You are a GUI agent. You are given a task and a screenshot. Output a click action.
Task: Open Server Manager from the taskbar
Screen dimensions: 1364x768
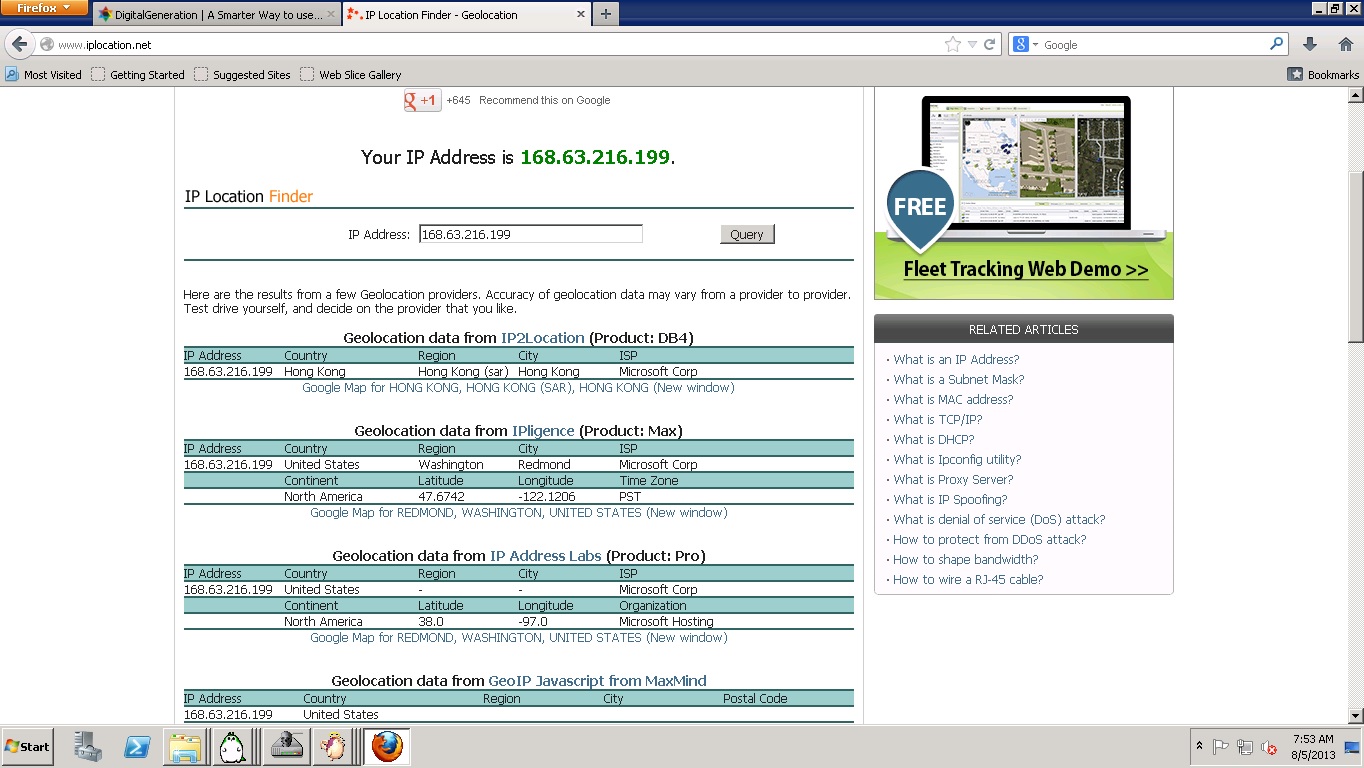pyautogui.click(x=88, y=746)
